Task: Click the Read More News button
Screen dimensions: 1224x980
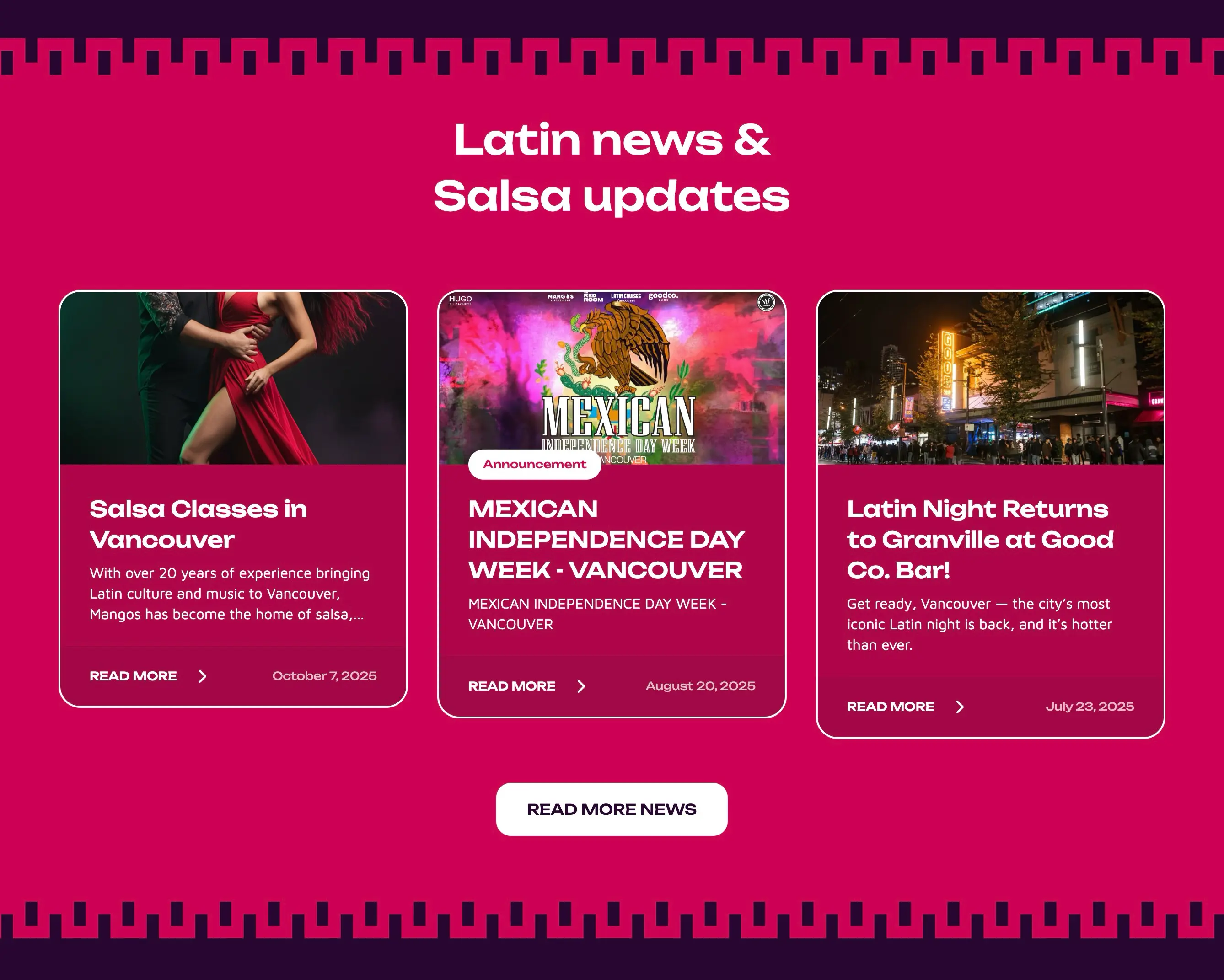Action: coord(612,809)
